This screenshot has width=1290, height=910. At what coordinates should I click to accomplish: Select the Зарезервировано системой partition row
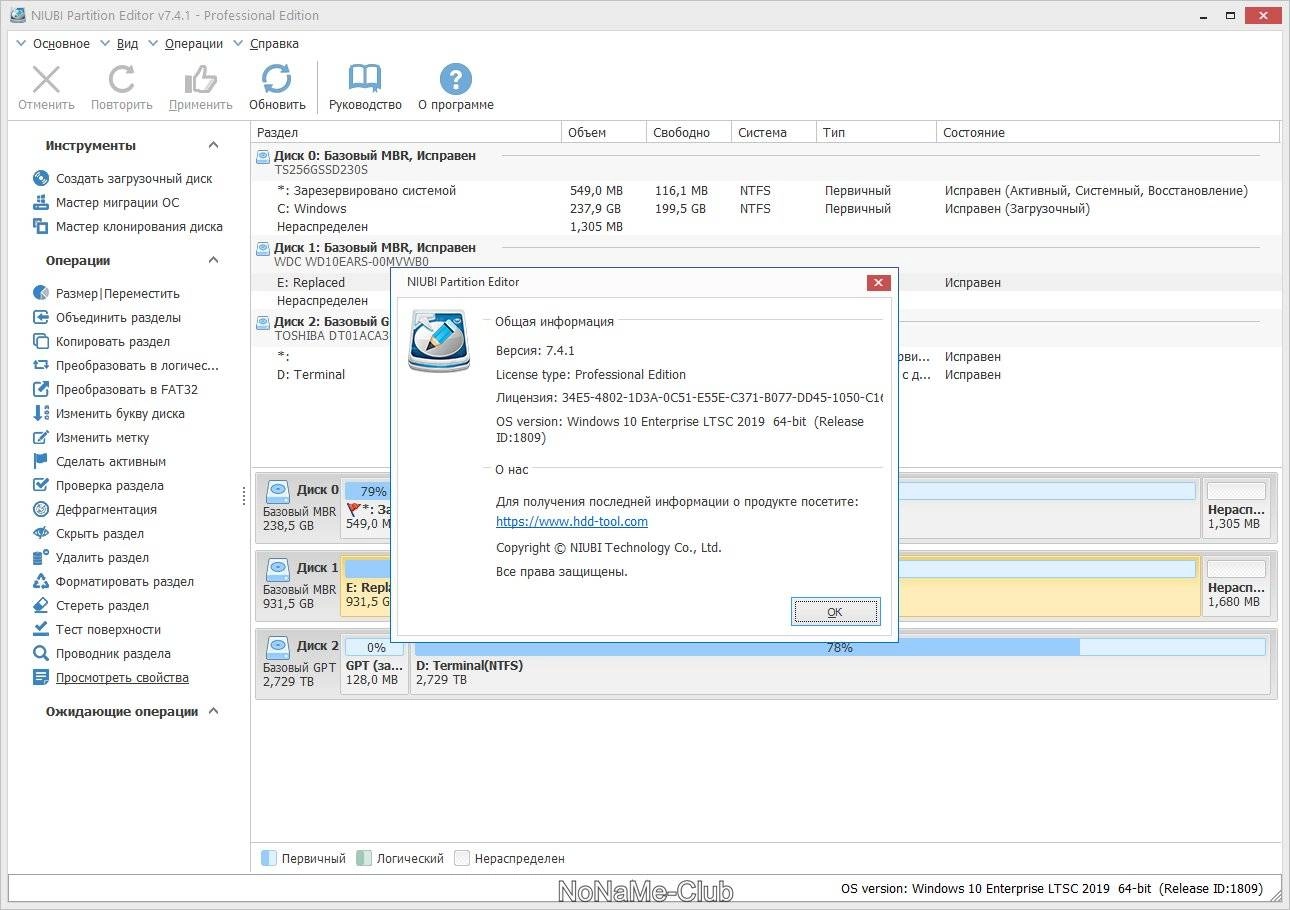click(765, 191)
